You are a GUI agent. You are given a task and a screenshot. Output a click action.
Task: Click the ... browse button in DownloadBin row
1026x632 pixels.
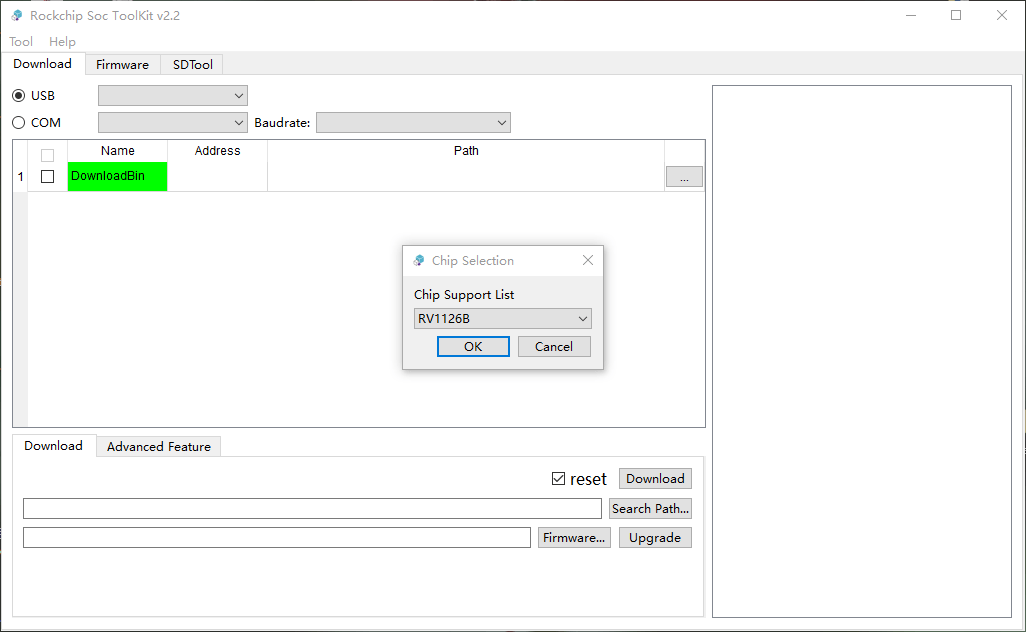click(684, 177)
